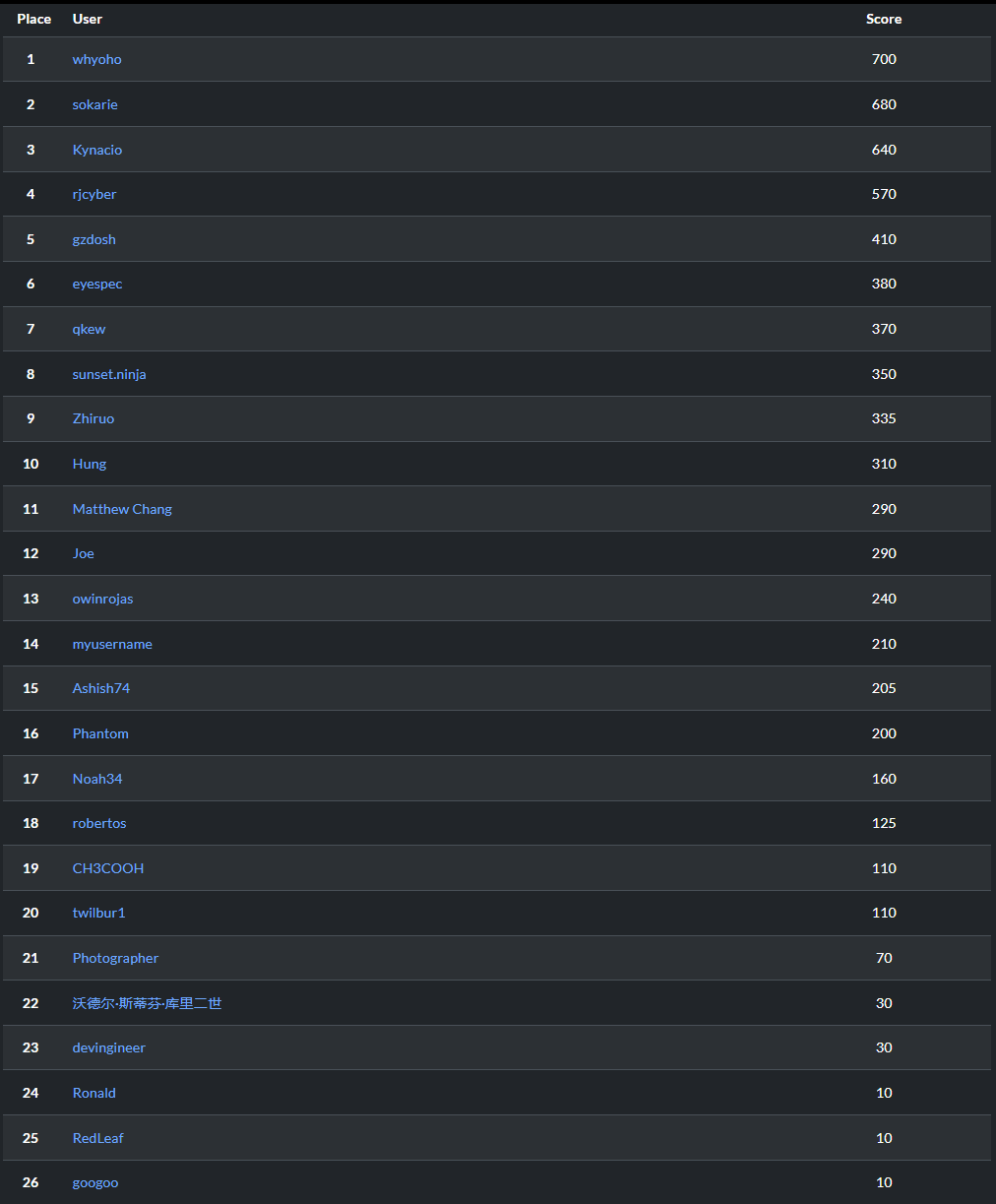Open the qkew user link
Image resolution: width=996 pixels, height=1204 pixels.
tap(89, 329)
